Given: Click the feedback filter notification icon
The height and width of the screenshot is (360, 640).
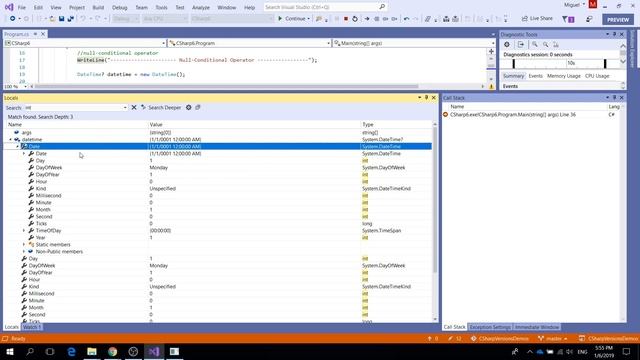Looking at the screenshot, I should click(x=568, y=19).
